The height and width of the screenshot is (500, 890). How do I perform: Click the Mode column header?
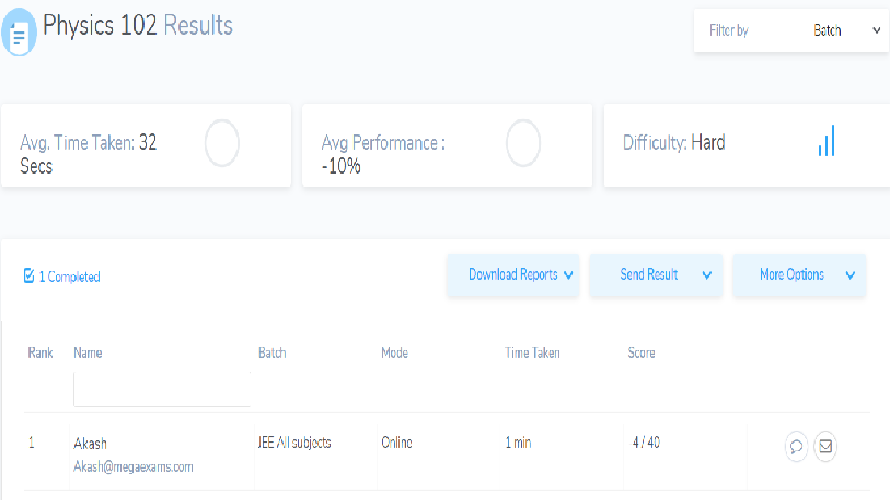(394, 353)
